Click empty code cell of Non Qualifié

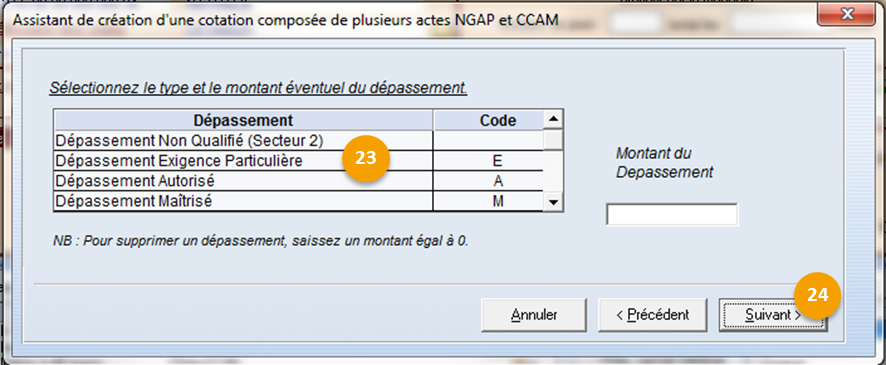point(489,140)
